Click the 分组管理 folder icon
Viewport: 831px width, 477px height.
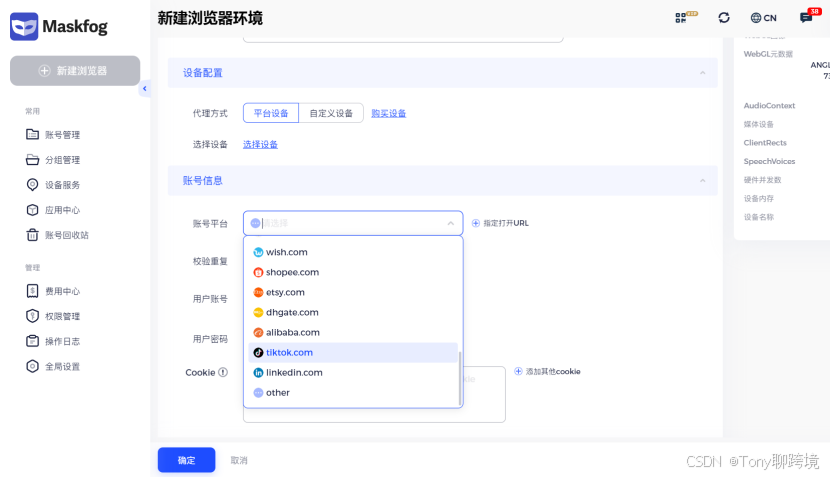click(32, 160)
